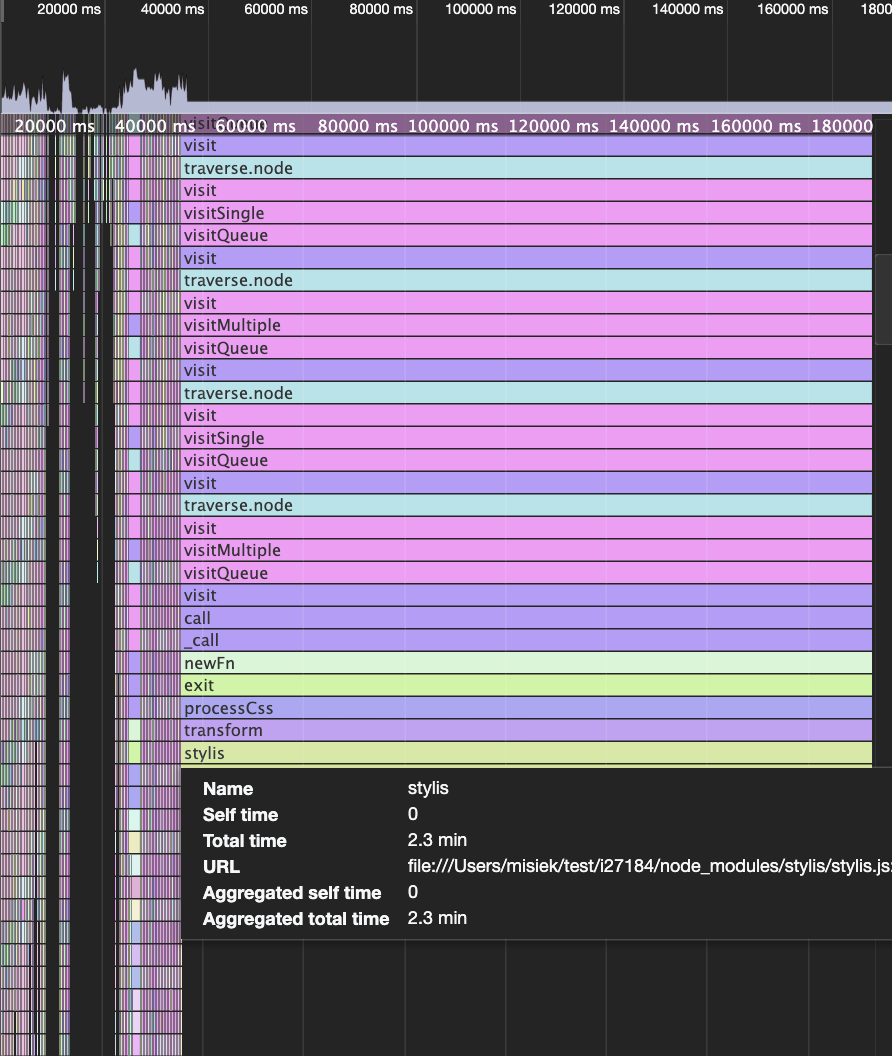Image resolution: width=892 pixels, height=1056 pixels.
Task: Select the stylis flame chart bar
Action: 527,753
